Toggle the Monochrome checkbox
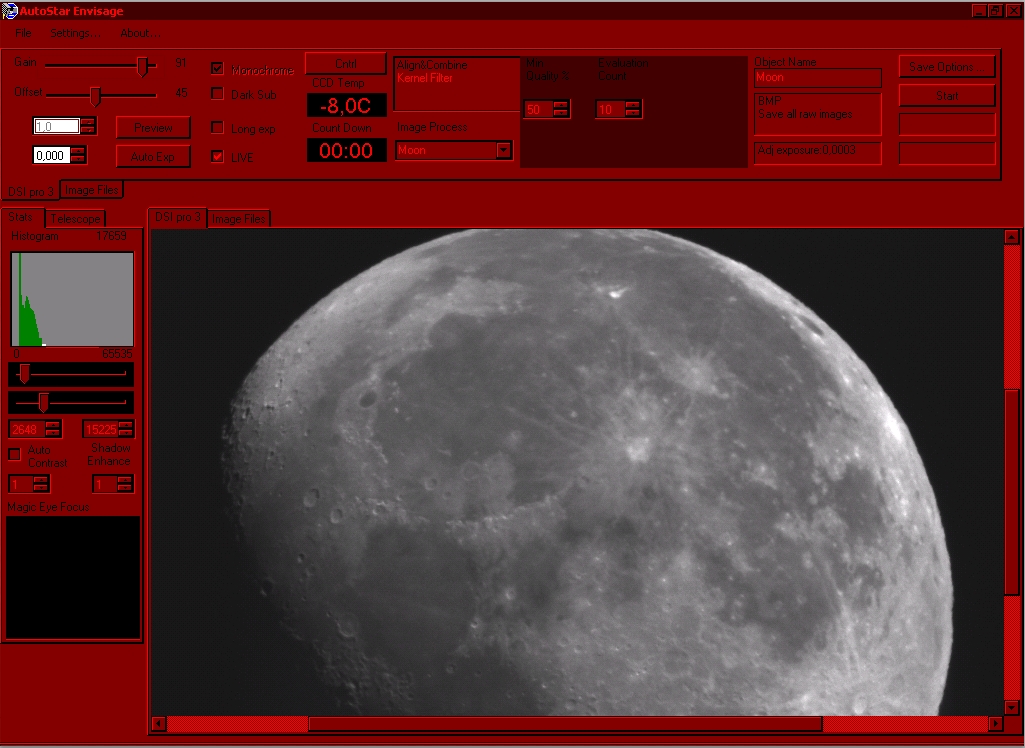1025x748 pixels. [218, 69]
